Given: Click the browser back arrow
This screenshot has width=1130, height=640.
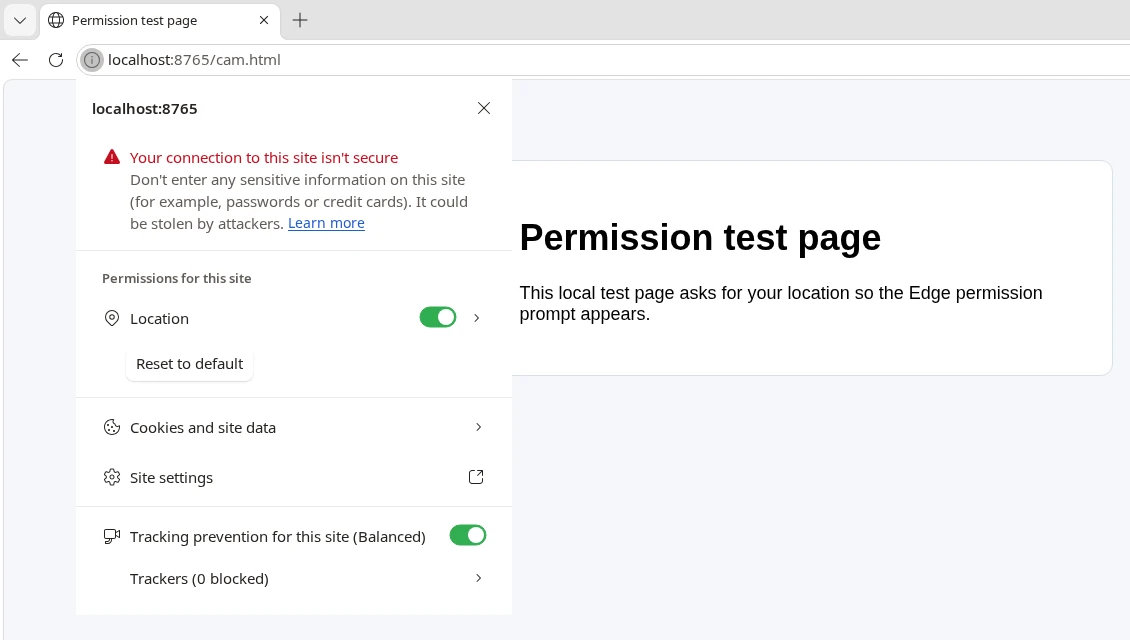Looking at the screenshot, I should click(20, 60).
